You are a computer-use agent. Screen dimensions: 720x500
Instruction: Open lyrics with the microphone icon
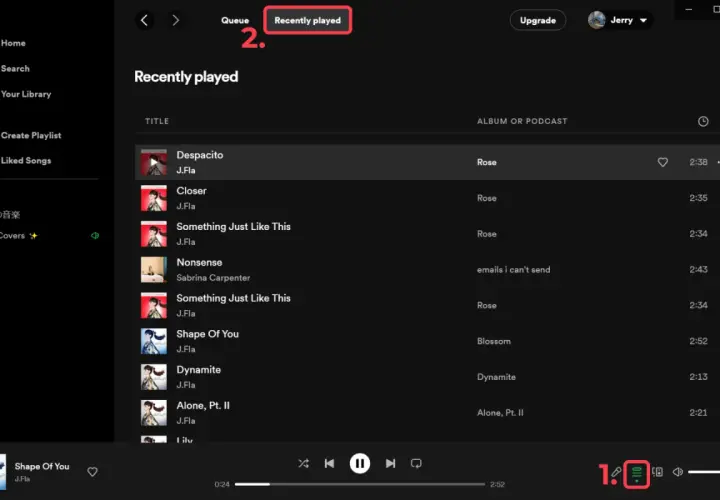pos(617,472)
